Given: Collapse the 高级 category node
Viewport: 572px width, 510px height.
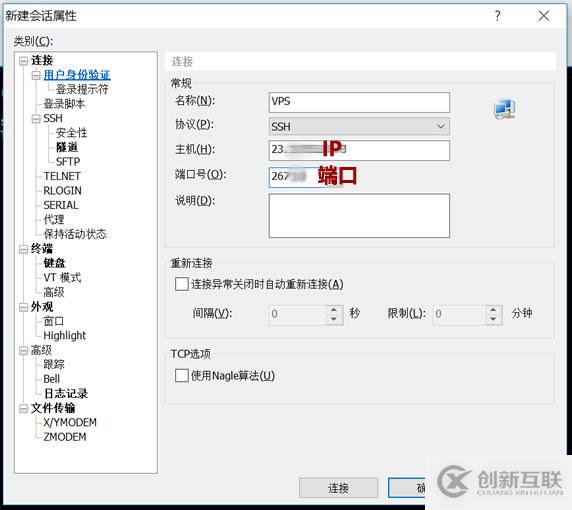Looking at the screenshot, I should [x=23, y=351].
